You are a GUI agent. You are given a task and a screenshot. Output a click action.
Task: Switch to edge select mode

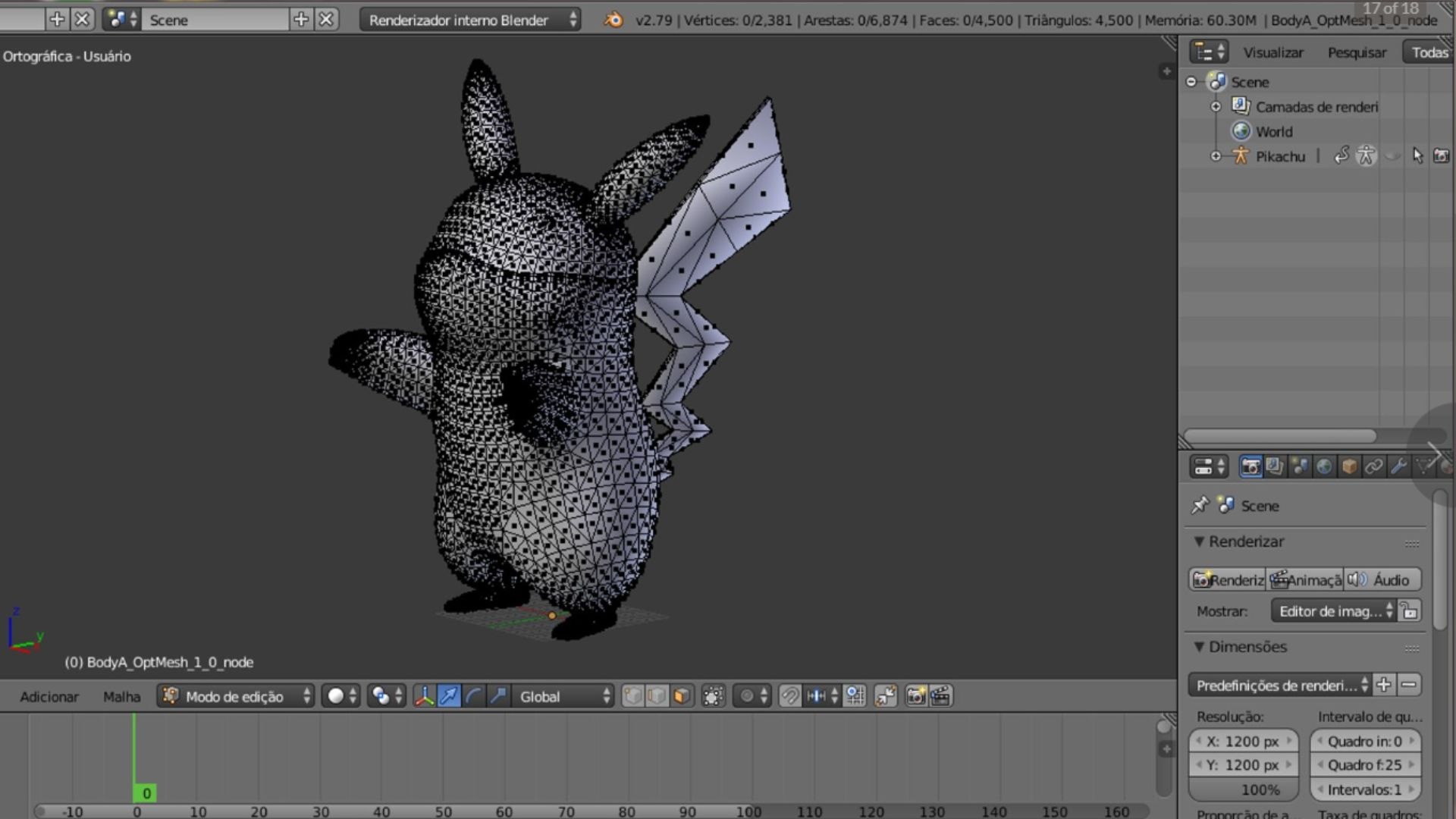[x=657, y=696]
